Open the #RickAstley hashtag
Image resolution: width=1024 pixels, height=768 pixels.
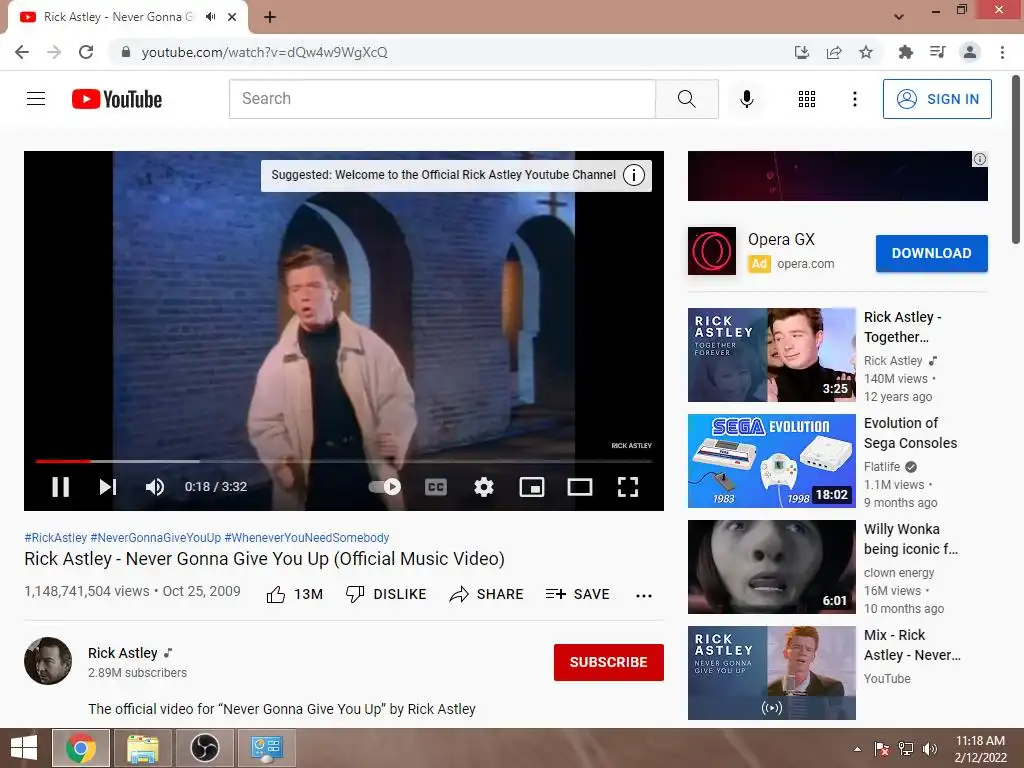[56, 537]
